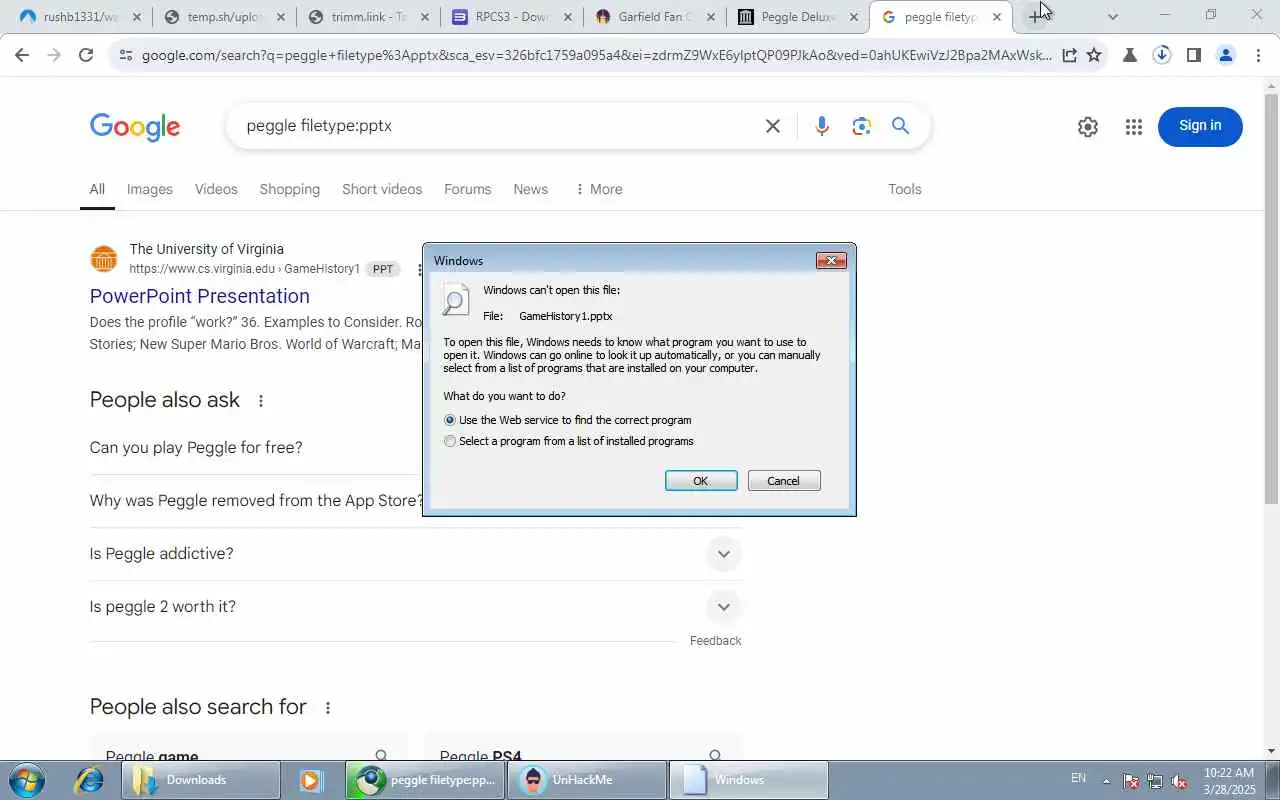This screenshot has height=800, width=1280.
Task: Open Downloads folder taskbar item
Action: [x=200, y=780]
